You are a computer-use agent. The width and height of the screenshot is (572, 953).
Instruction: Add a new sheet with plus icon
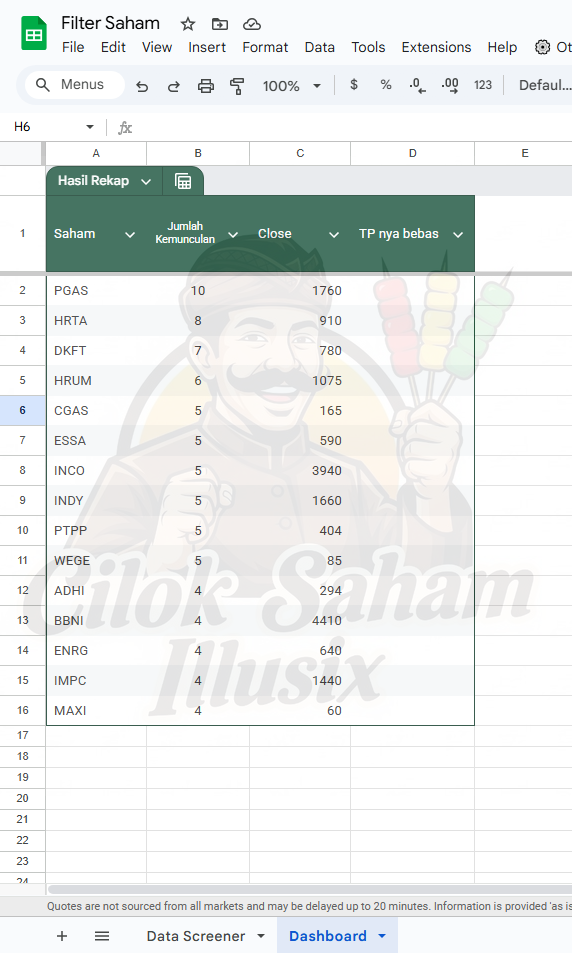[62, 936]
